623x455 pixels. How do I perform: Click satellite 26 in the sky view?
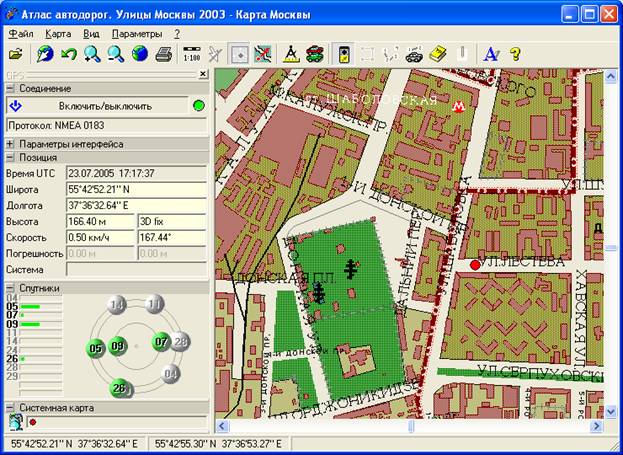(118, 387)
